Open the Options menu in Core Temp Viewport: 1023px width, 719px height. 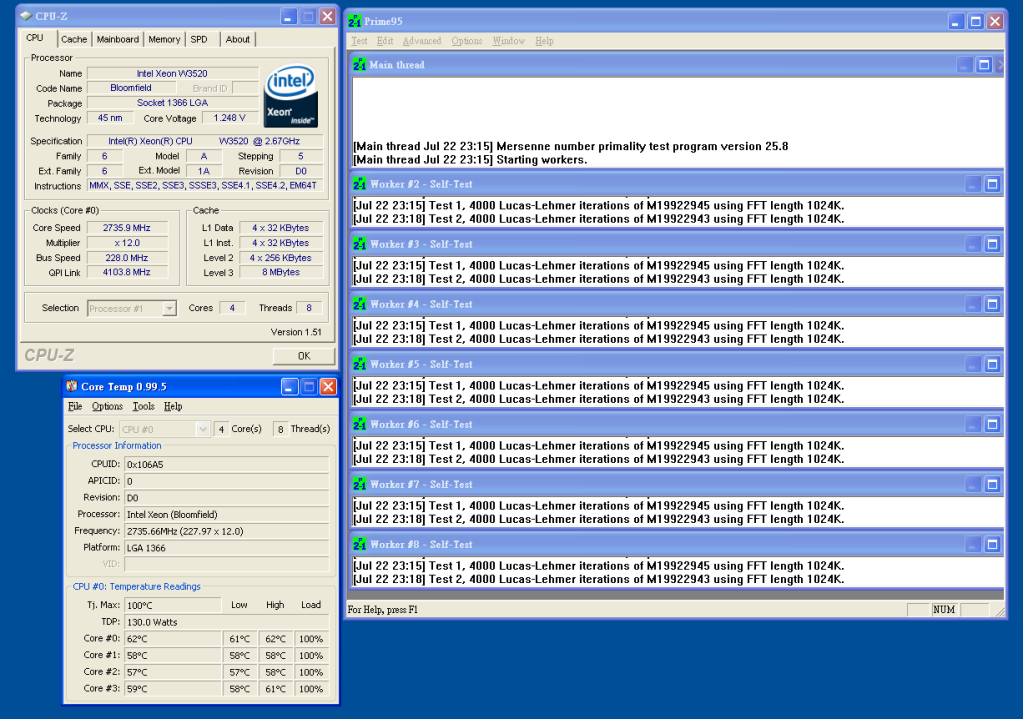(107, 406)
